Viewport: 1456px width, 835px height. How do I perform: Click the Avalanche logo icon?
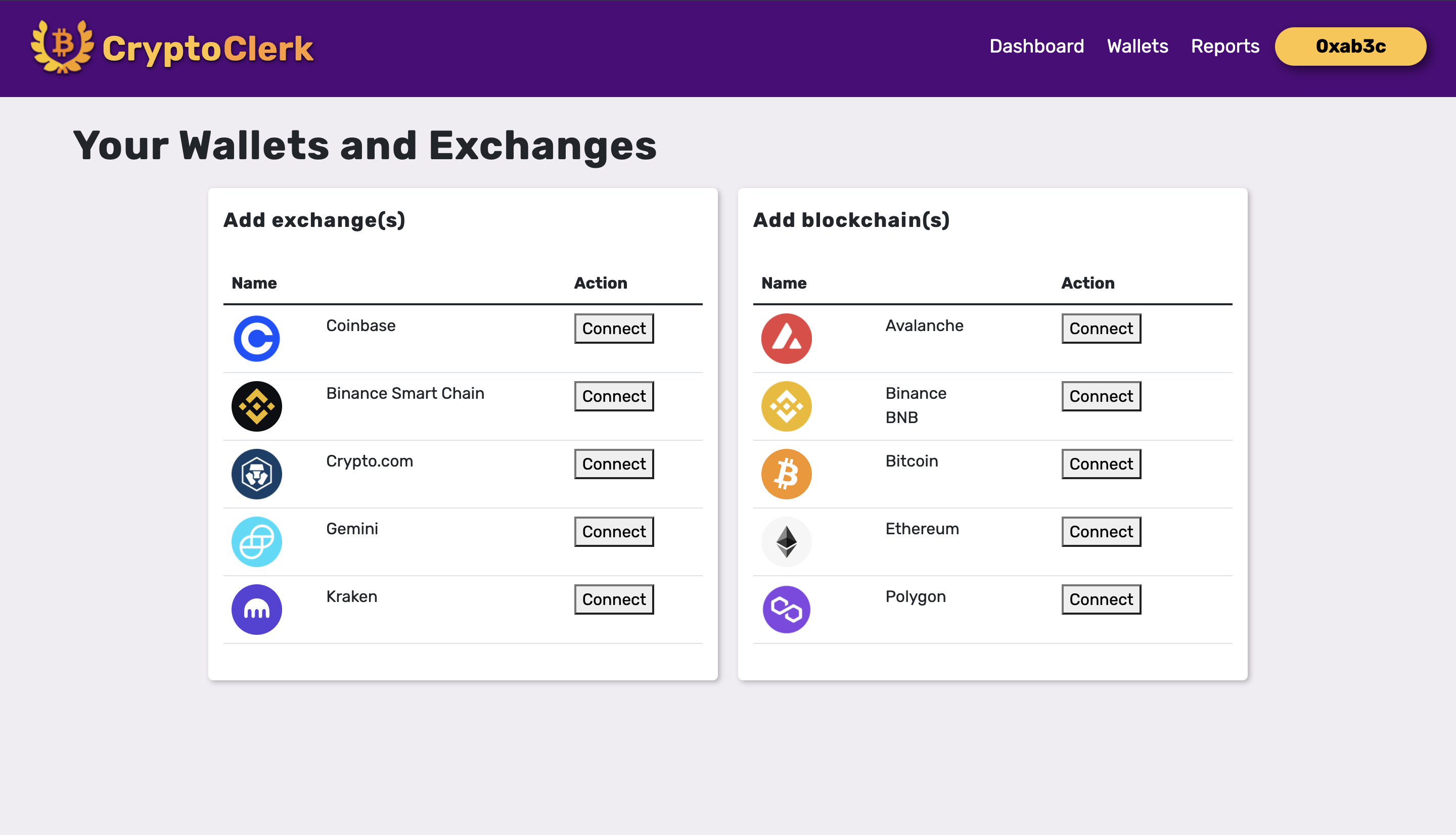[786, 338]
